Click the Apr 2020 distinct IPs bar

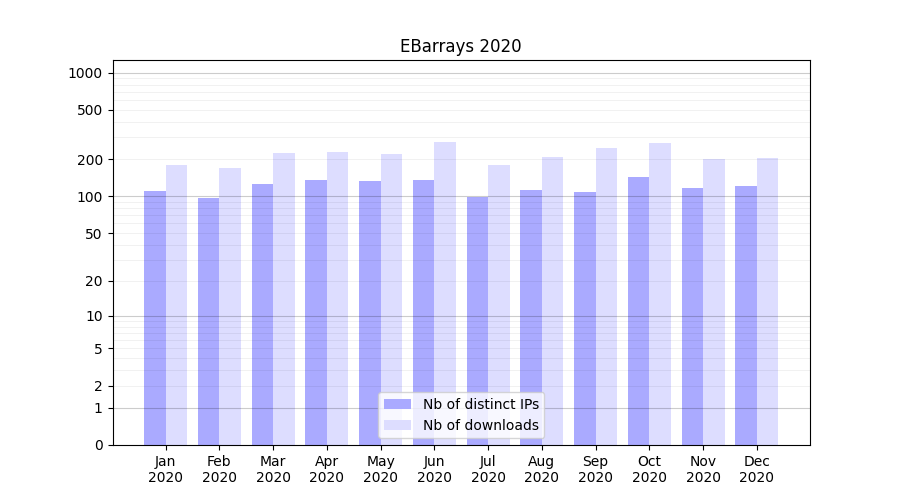point(316,312)
